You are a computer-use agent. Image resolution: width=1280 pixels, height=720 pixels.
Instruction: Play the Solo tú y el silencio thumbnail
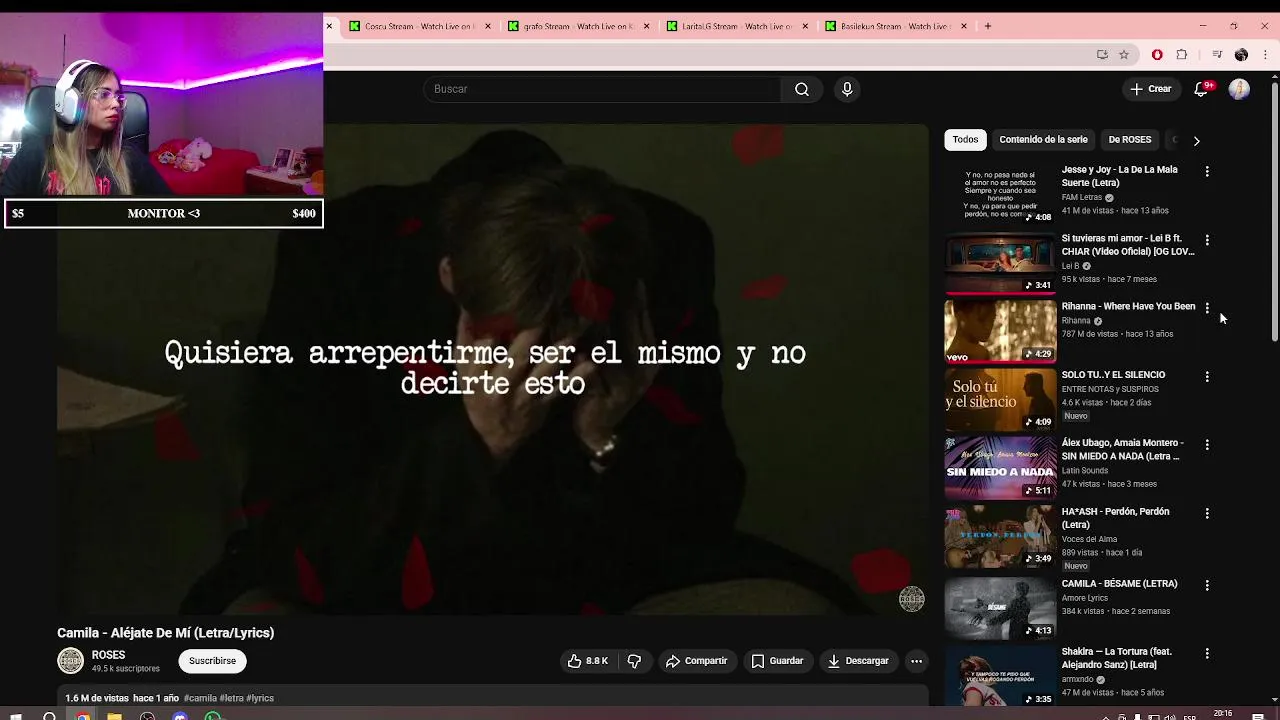(x=1000, y=399)
